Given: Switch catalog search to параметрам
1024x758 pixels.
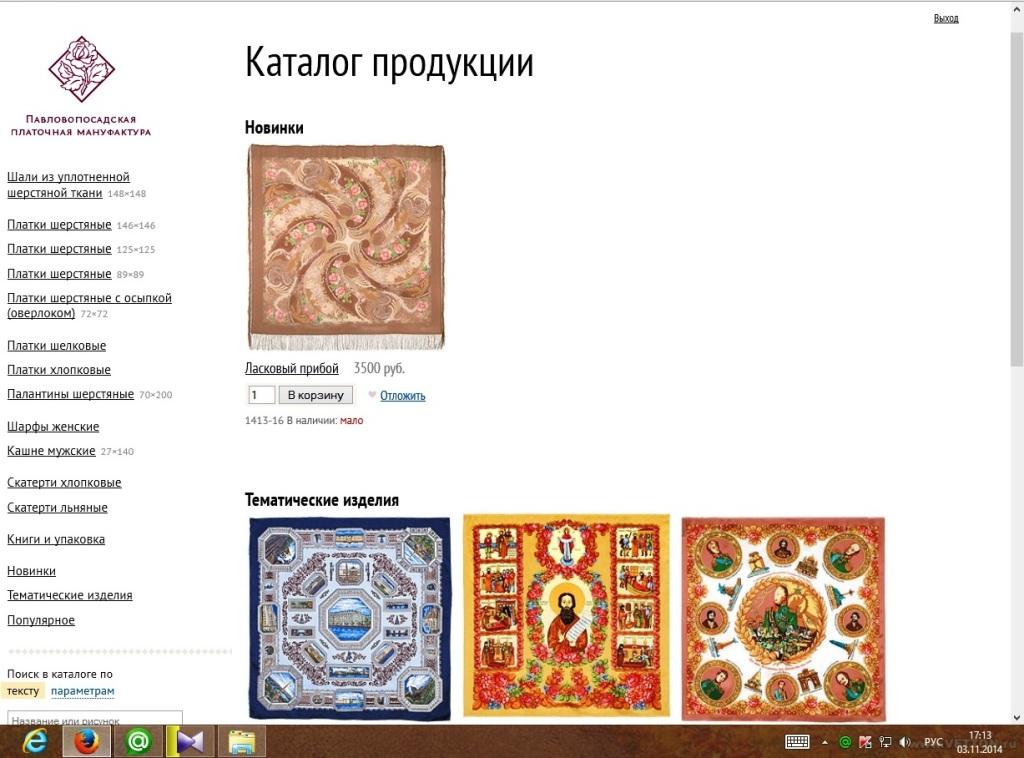Looking at the screenshot, I should tap(82, 691).
